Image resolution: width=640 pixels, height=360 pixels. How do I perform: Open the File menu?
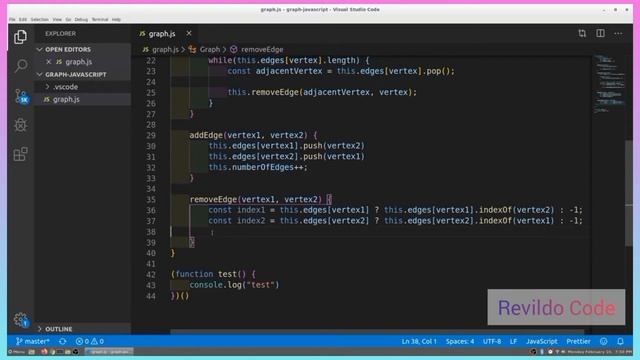[12, 19]
